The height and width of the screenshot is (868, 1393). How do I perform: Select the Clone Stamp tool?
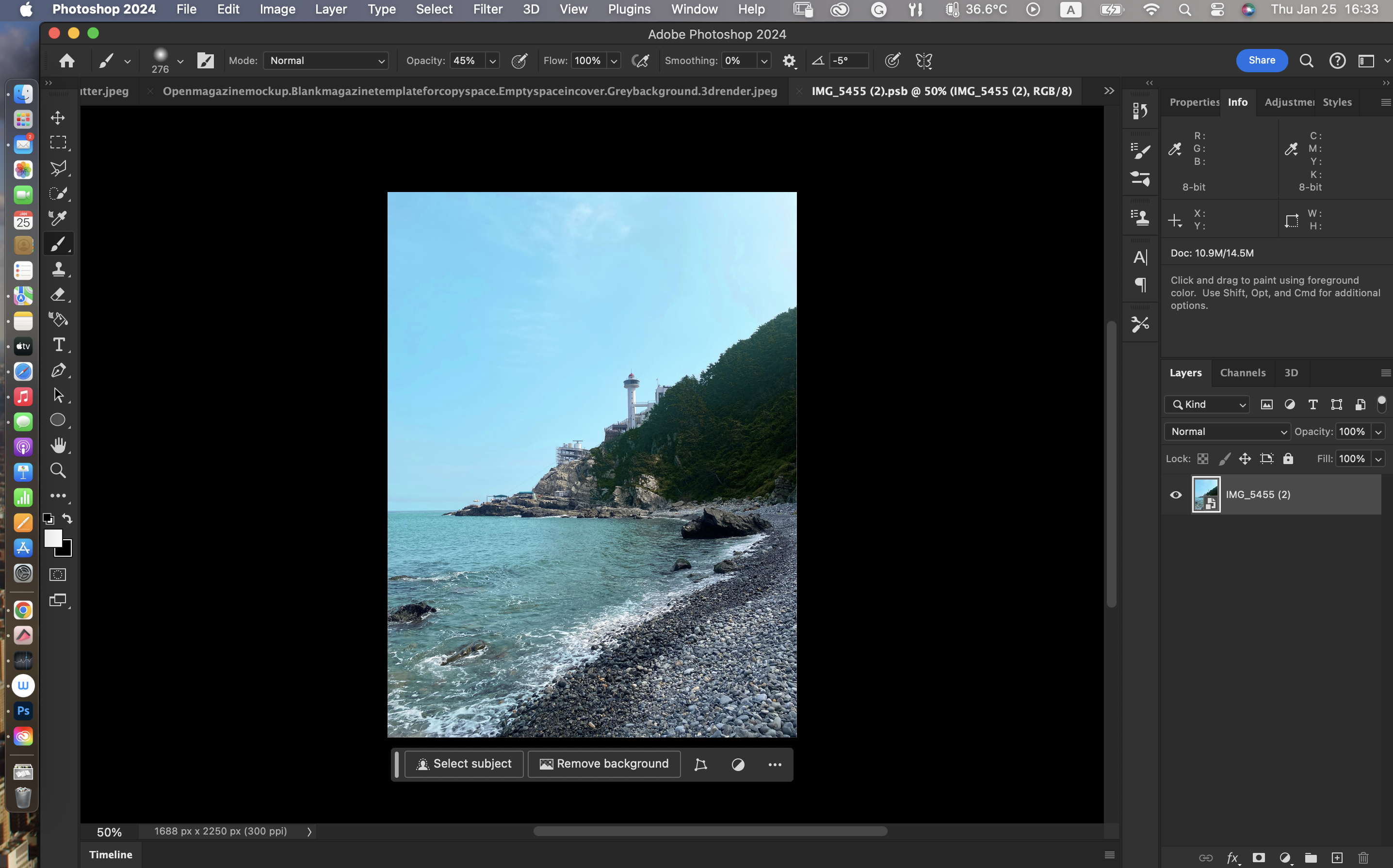(x=58, y=269)
